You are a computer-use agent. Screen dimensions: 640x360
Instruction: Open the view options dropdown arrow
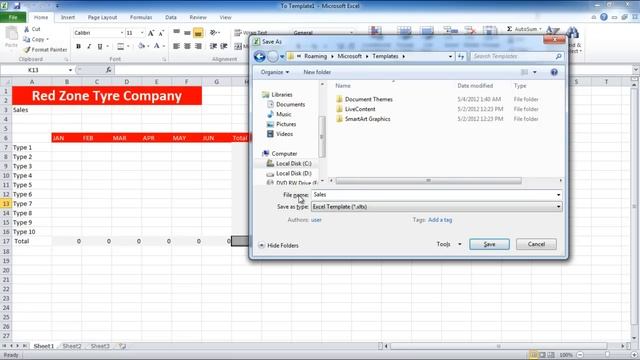pyautogui.click(x=535, y=72)
